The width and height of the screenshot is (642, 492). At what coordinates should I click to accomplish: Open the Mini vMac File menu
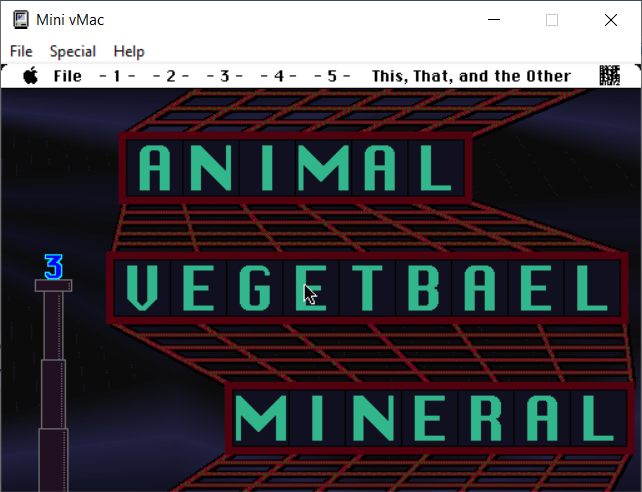click(x=21, y=52)
